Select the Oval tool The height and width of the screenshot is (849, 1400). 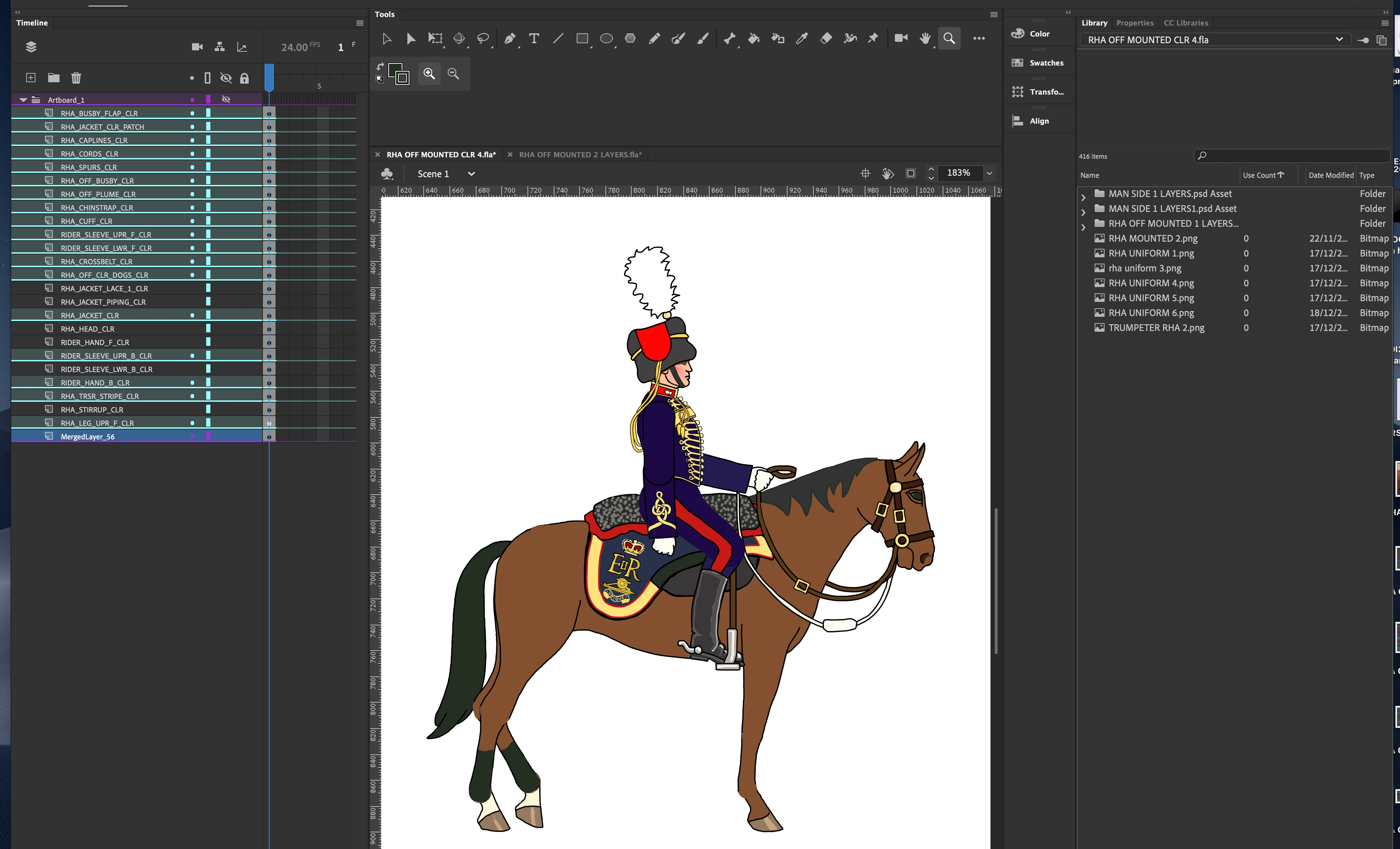tap(606, 39)
